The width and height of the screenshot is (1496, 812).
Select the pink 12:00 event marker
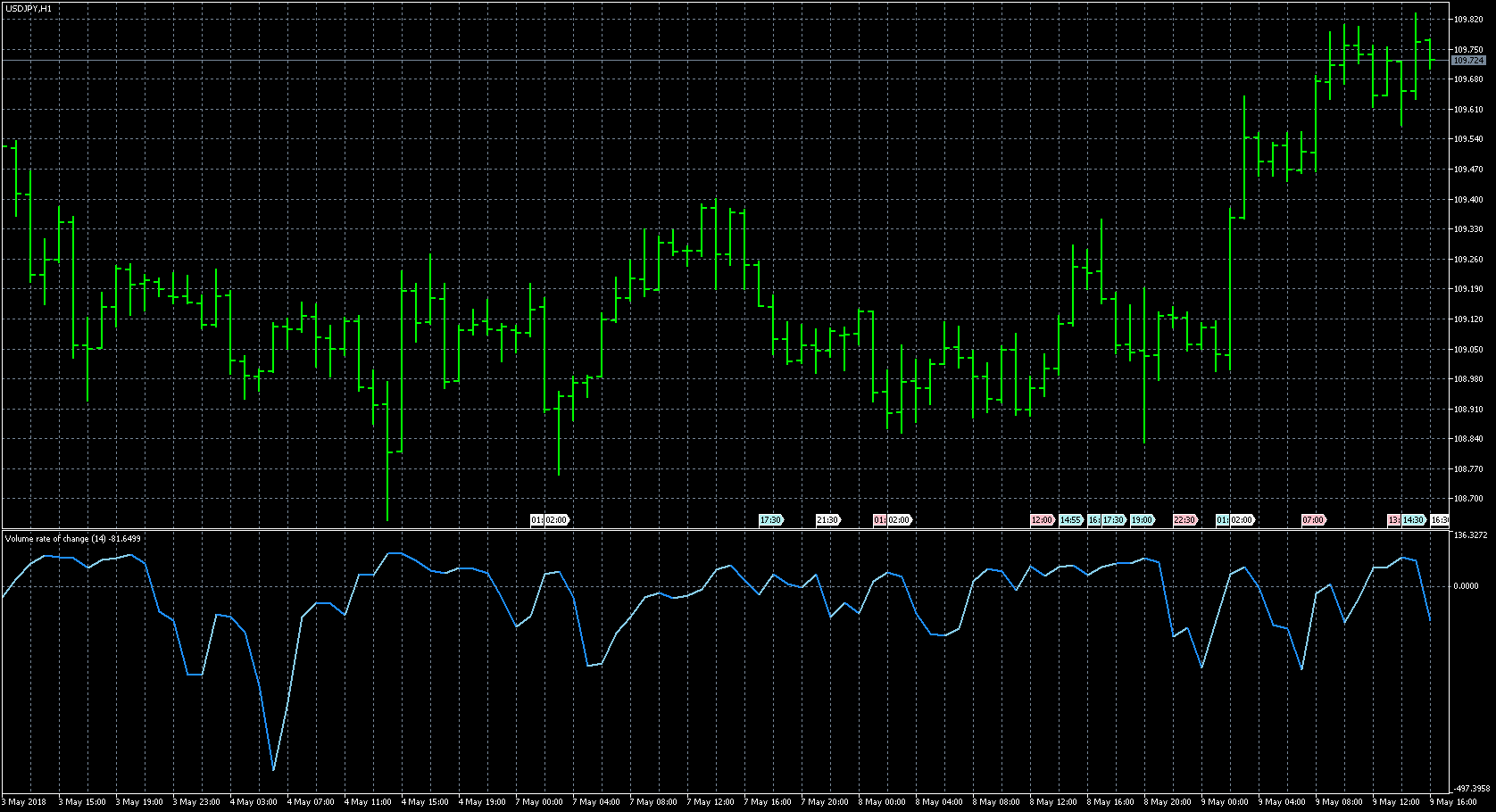pyautogui.click(x=1042, y=520)
